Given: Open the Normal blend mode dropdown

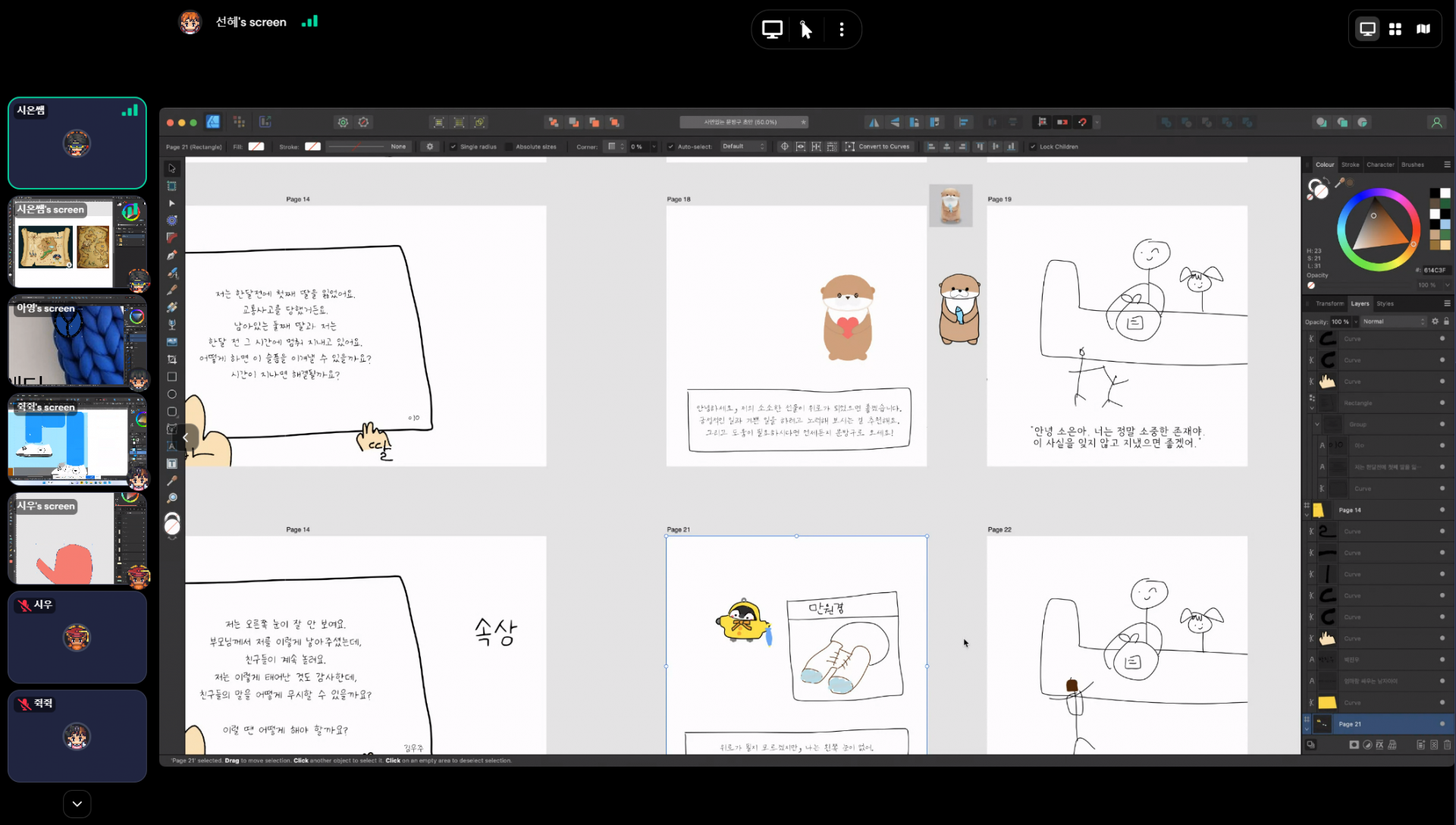Looking at the screenshot, I should click(1394, 322).
